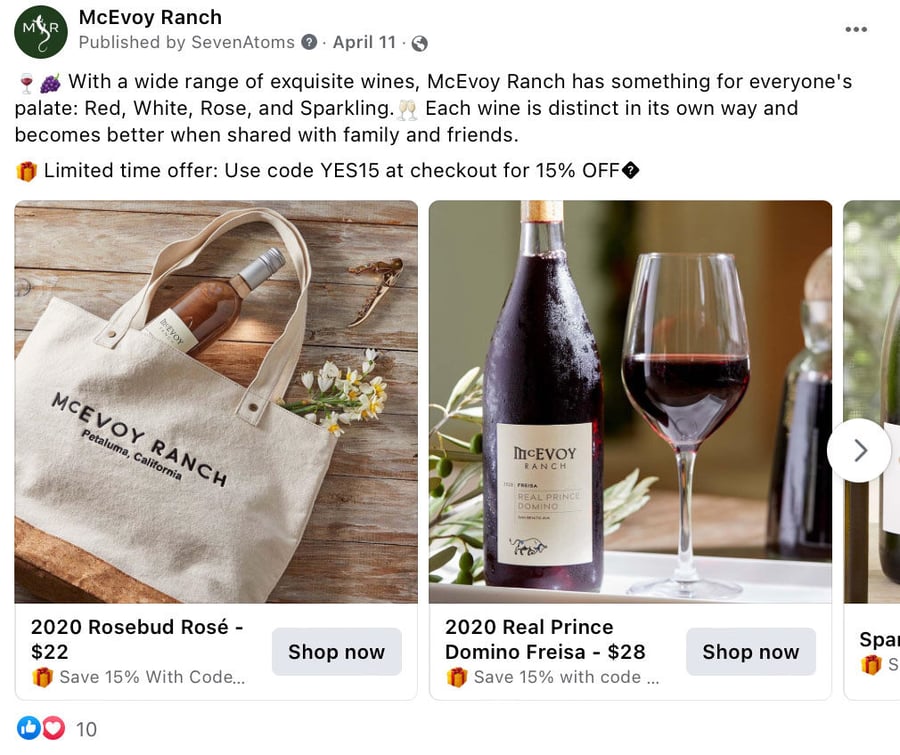Click the Save 15% With Code text under Rosé
Viewport: 900px width, 755px height.
tap(152, 677)
